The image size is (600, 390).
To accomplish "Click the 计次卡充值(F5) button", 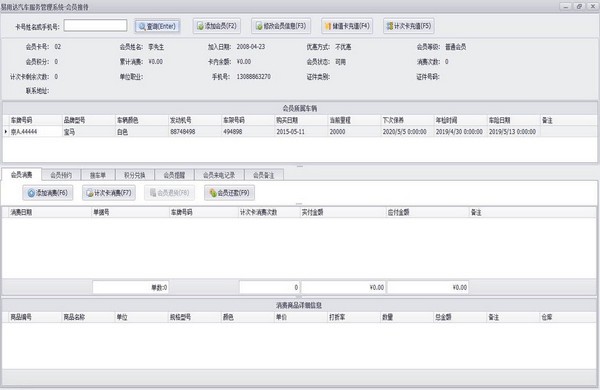I will (x=409, y=26).
